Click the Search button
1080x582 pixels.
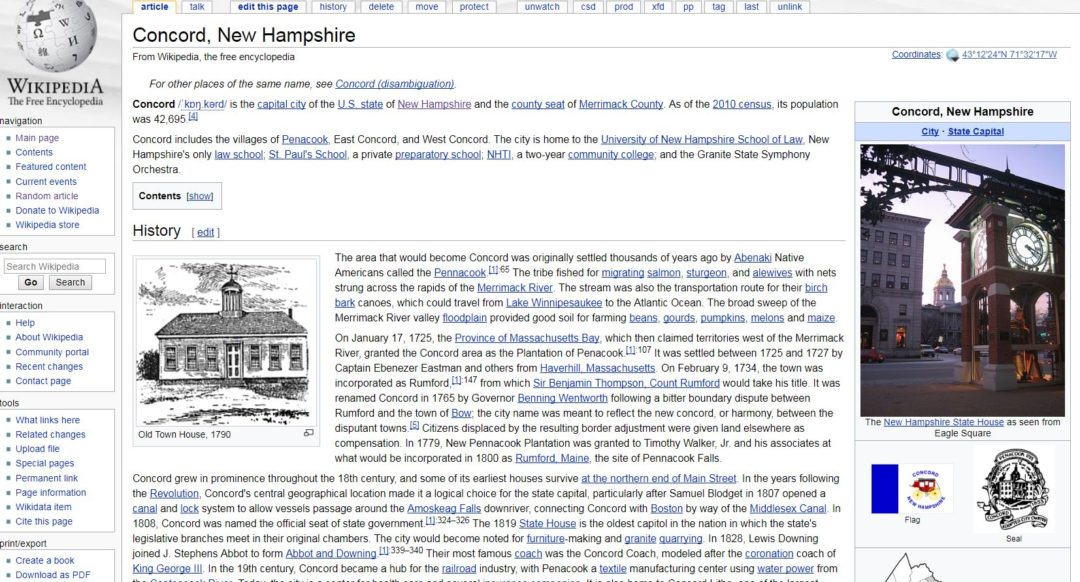[x=70, y=282]
